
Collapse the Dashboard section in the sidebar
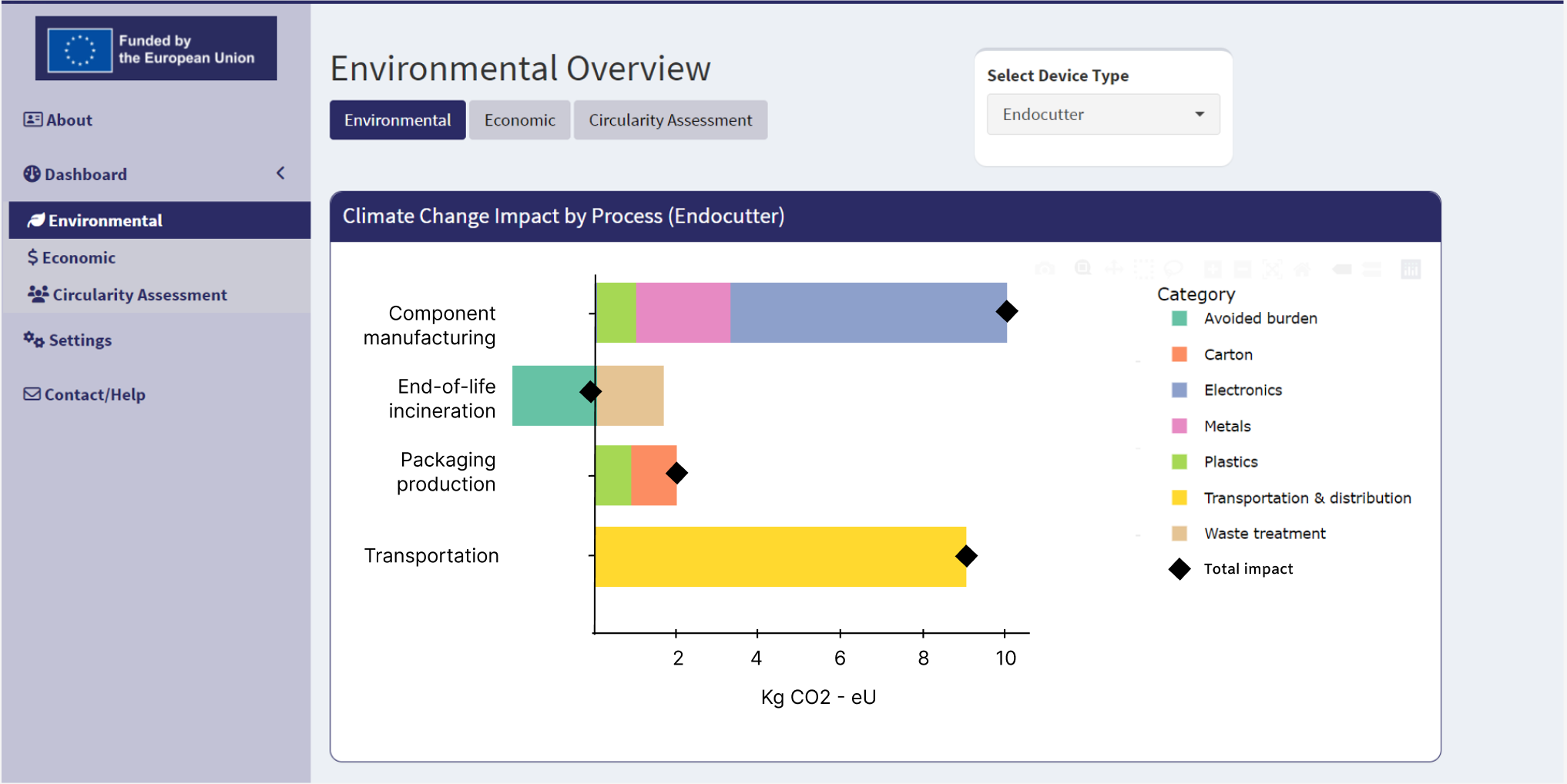[x=280, y=173]
